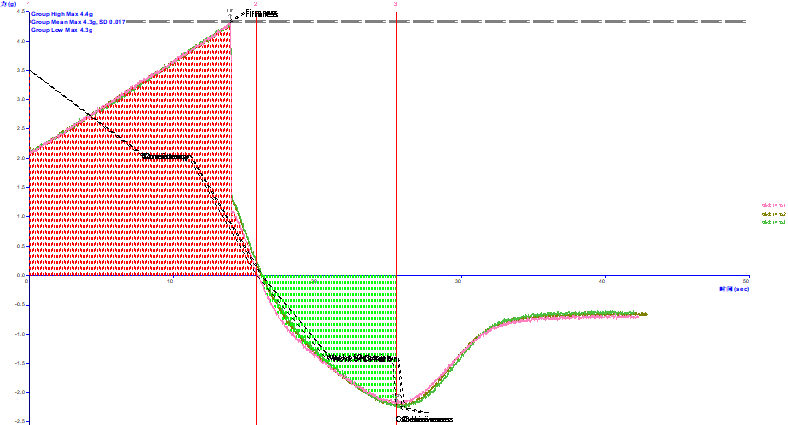Screen dimensions: 788x425
Task: Select the Group Mean Max annotation
Action: click(78, 22)
